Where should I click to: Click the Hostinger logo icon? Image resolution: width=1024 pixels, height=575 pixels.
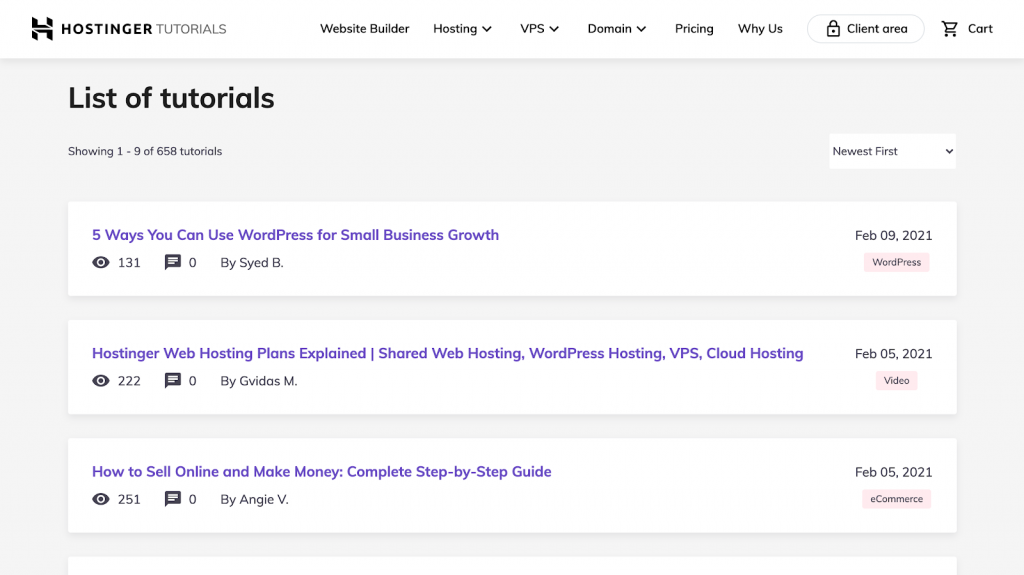[42, 29]
